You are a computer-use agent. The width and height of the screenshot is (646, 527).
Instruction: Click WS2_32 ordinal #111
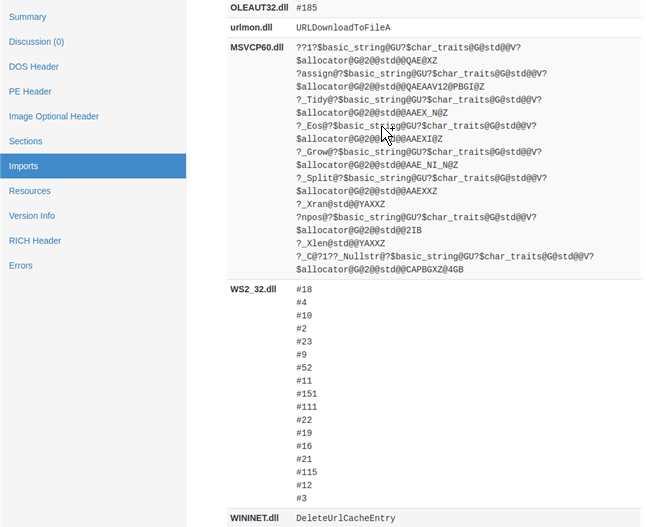click(x=307, y=407)
